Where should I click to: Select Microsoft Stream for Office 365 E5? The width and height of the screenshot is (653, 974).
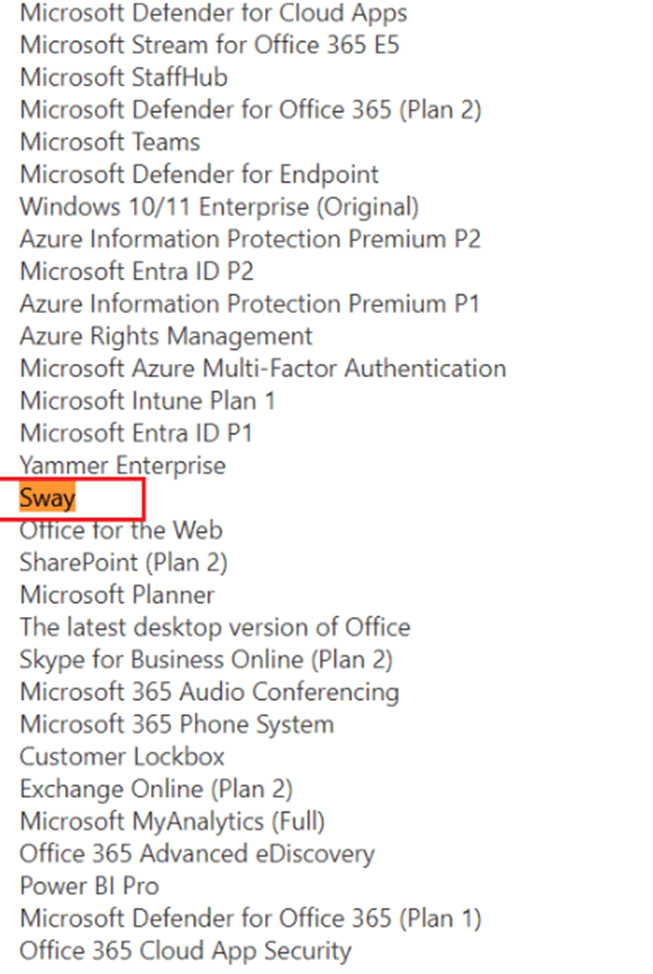209,45
